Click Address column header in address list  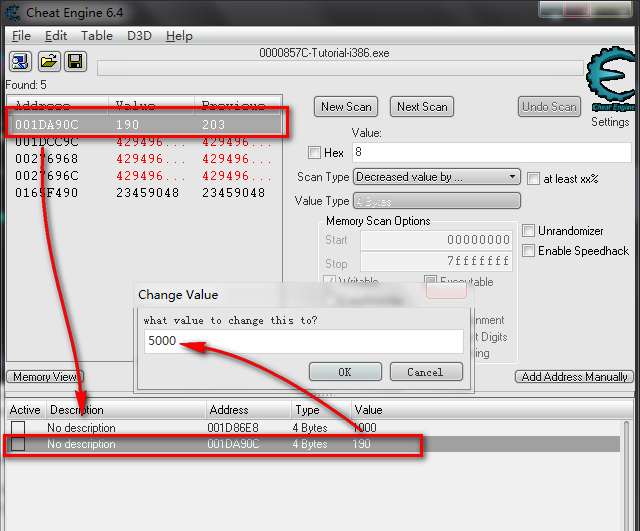248,410
